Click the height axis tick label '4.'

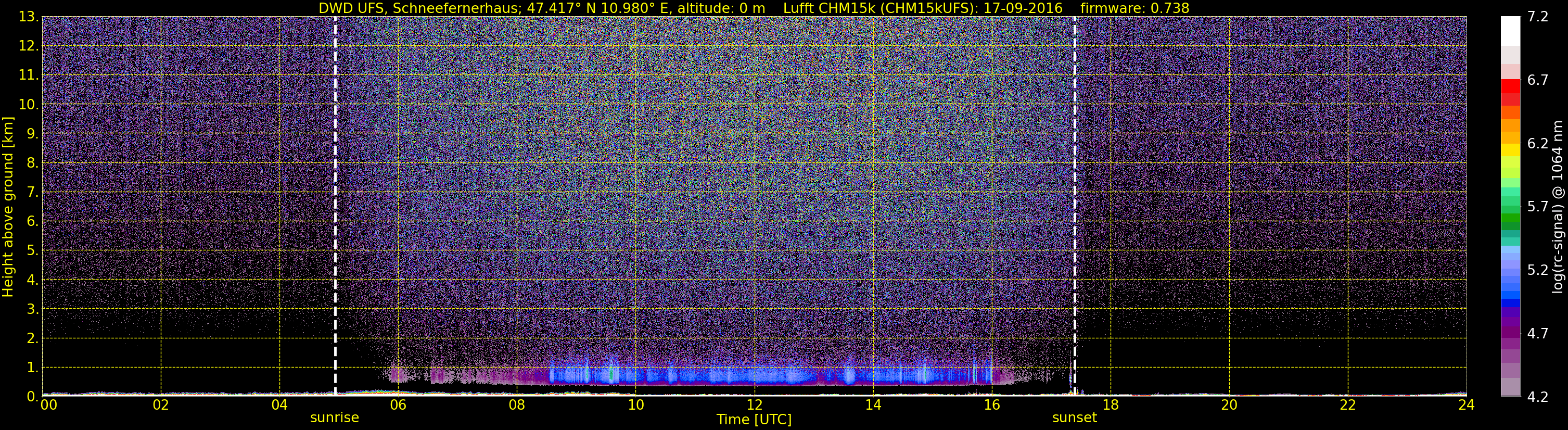[33, 280]
